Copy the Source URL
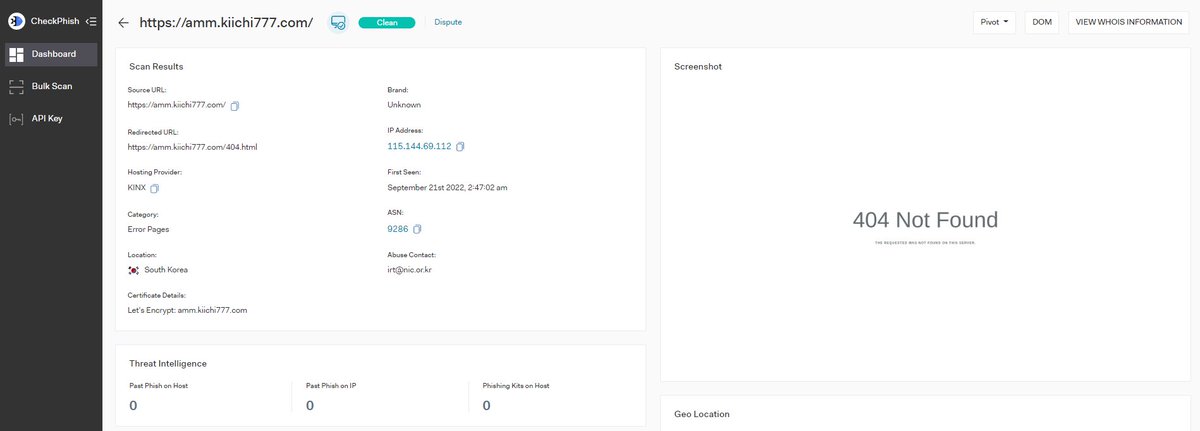Viewport: 1200px width, 431px height. tap(235, 105)
